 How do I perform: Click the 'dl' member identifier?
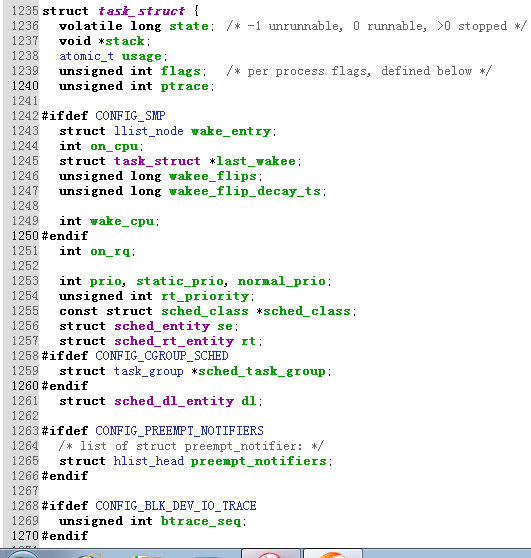248,401
